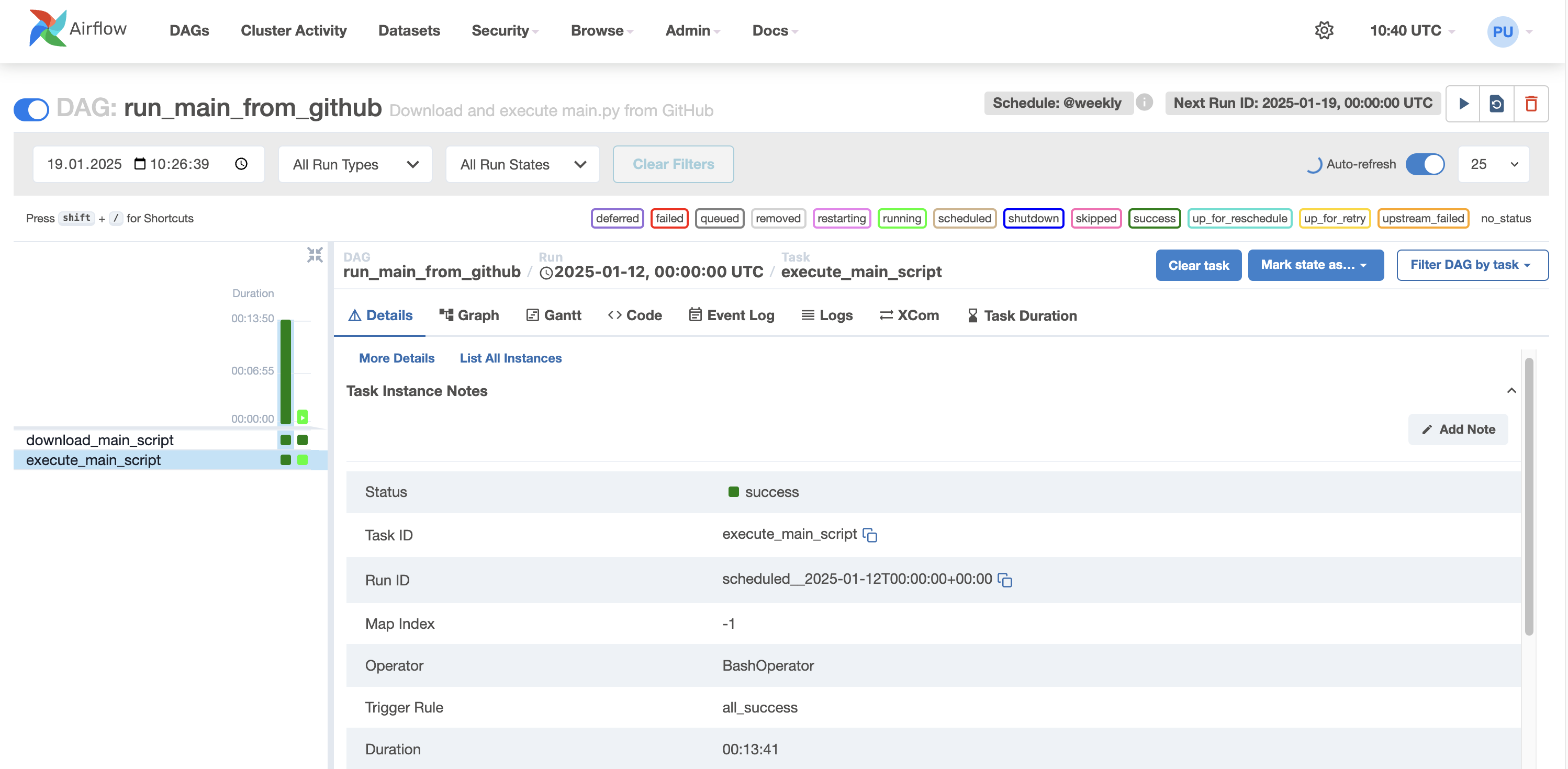The image size is (1568, 769).
Task: Select the success status legend swatch
Action: point(1154,219)
